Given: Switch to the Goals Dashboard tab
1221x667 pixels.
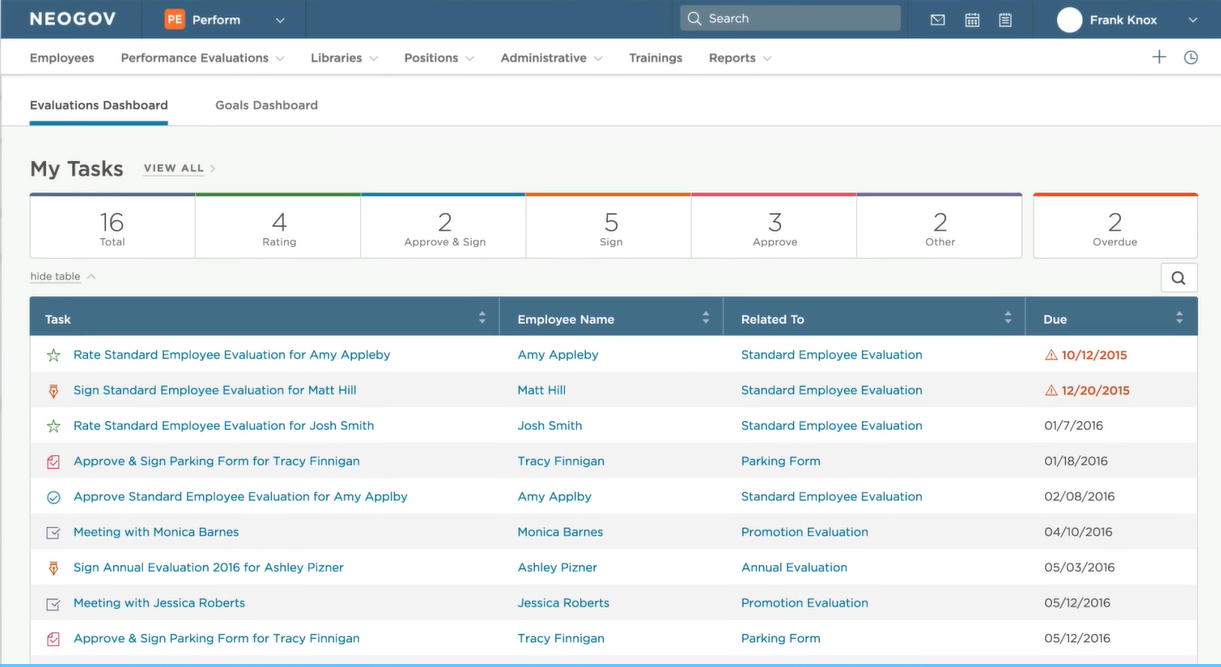Looking at the screenshot, I should pyautogui.click(x=266, y=105).
